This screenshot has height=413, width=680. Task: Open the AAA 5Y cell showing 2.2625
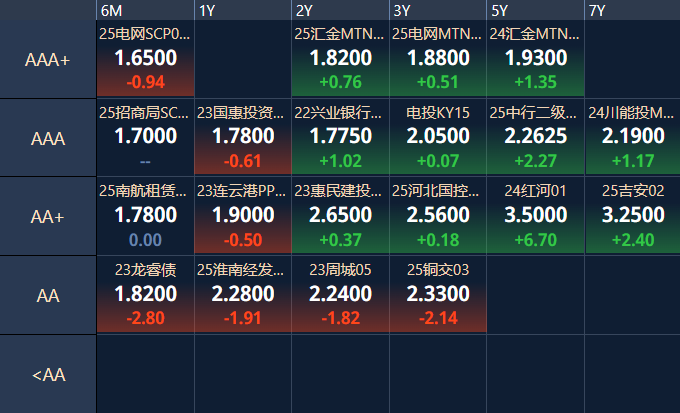coord(536,138)
